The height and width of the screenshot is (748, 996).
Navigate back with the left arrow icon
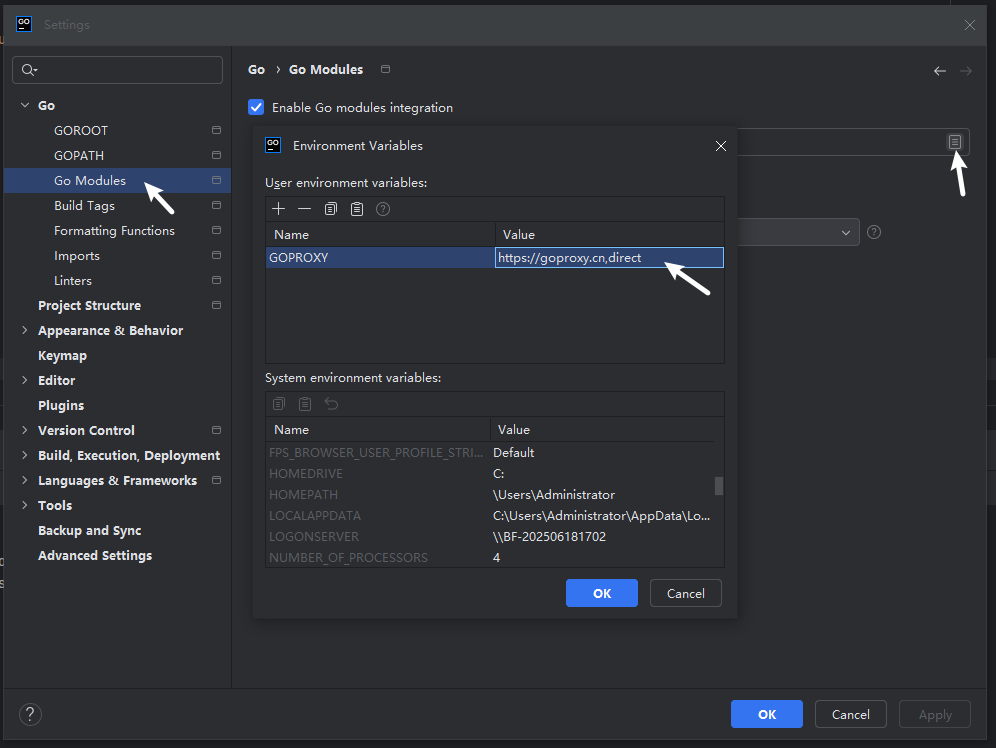click(939, 71)
